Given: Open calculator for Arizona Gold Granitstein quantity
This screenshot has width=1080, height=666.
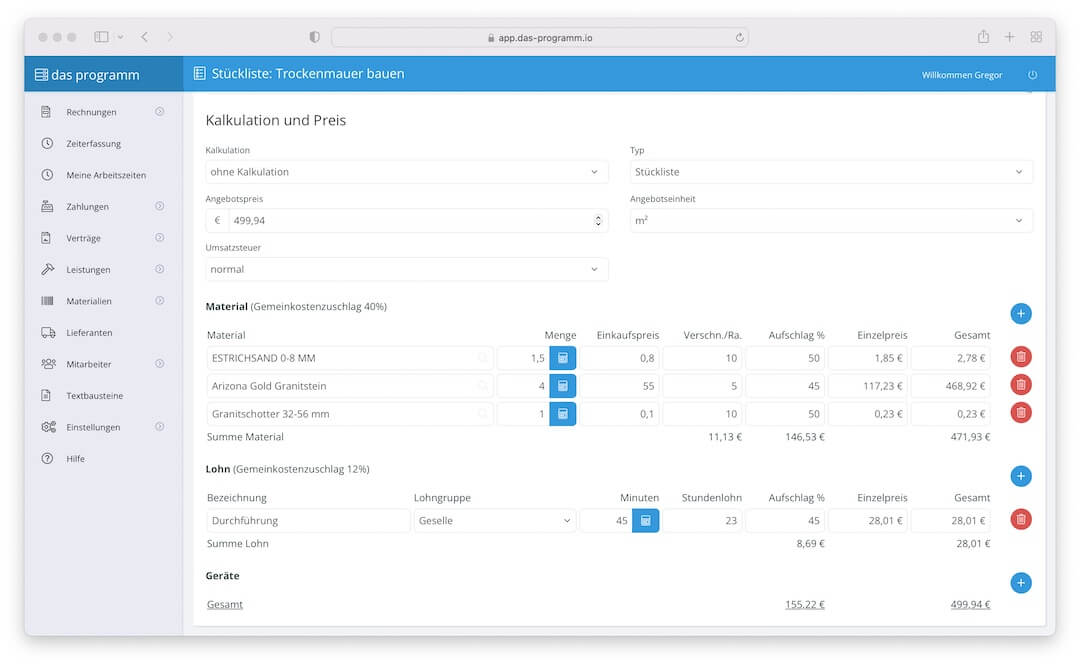Looking at the screenshot, I should pyautogui.click(x=563, y=386).
